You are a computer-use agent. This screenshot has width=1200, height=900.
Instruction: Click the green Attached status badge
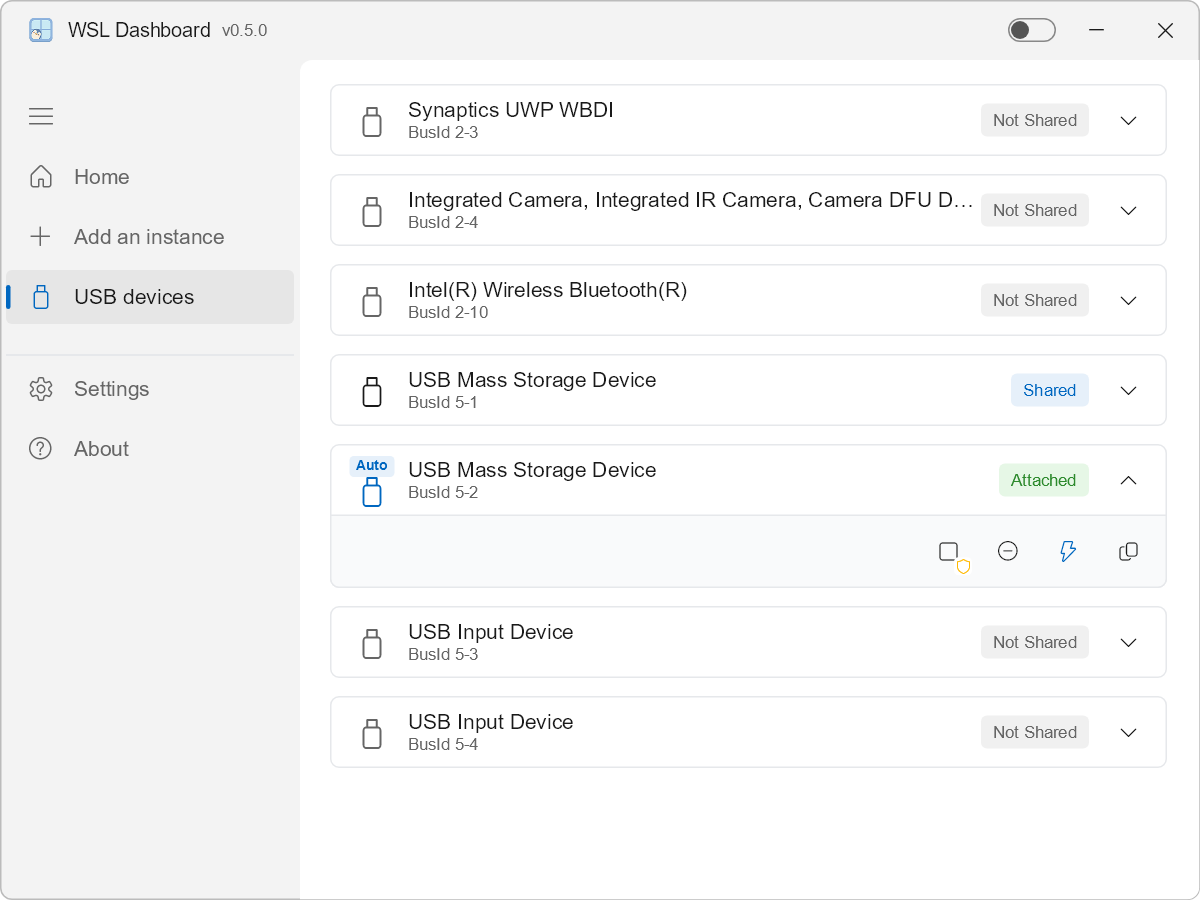(1044, 480)
